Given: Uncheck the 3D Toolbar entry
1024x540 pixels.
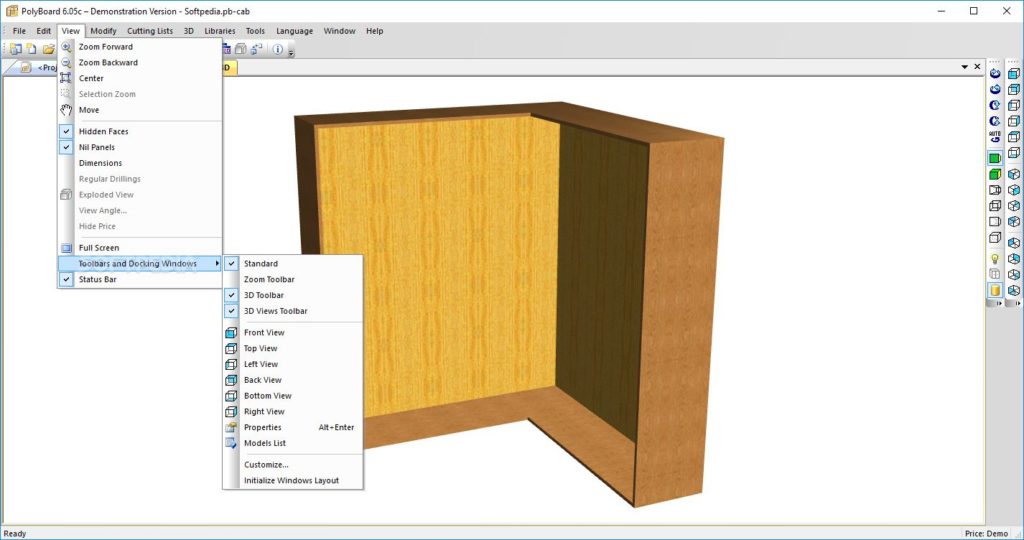Looking at the screenshot, I should point(293,295).
